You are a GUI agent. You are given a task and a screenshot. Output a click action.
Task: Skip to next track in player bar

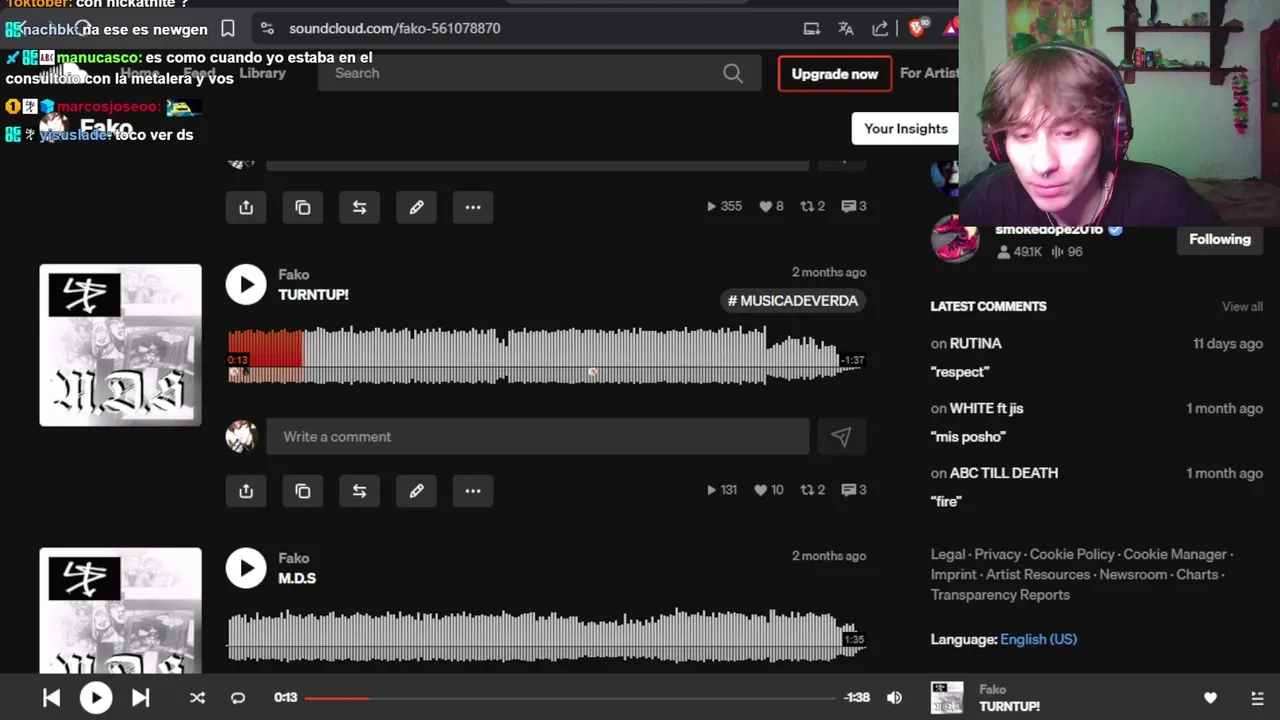(140, 698)
